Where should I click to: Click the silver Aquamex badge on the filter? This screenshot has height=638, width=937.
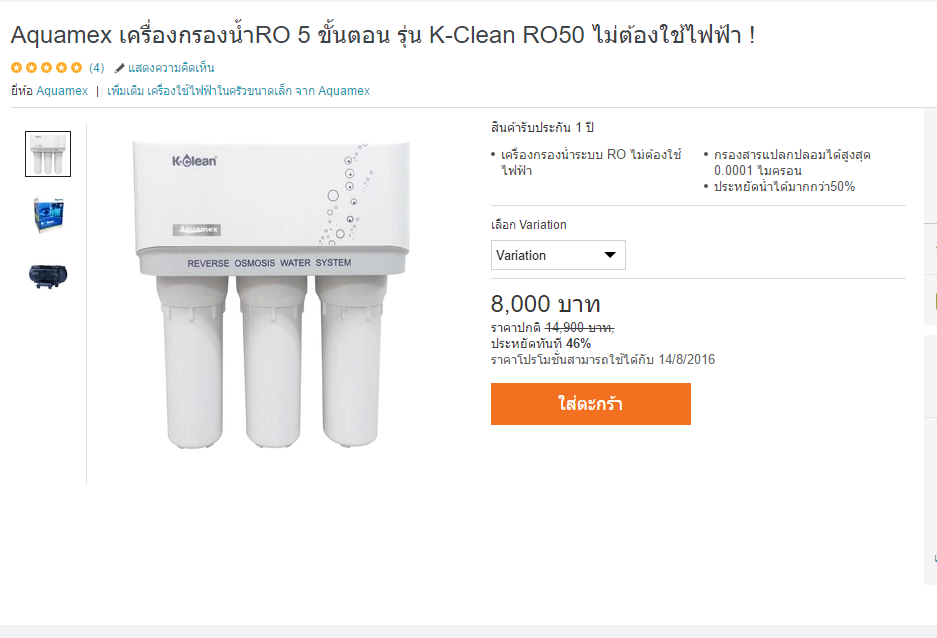click(197, 229)
